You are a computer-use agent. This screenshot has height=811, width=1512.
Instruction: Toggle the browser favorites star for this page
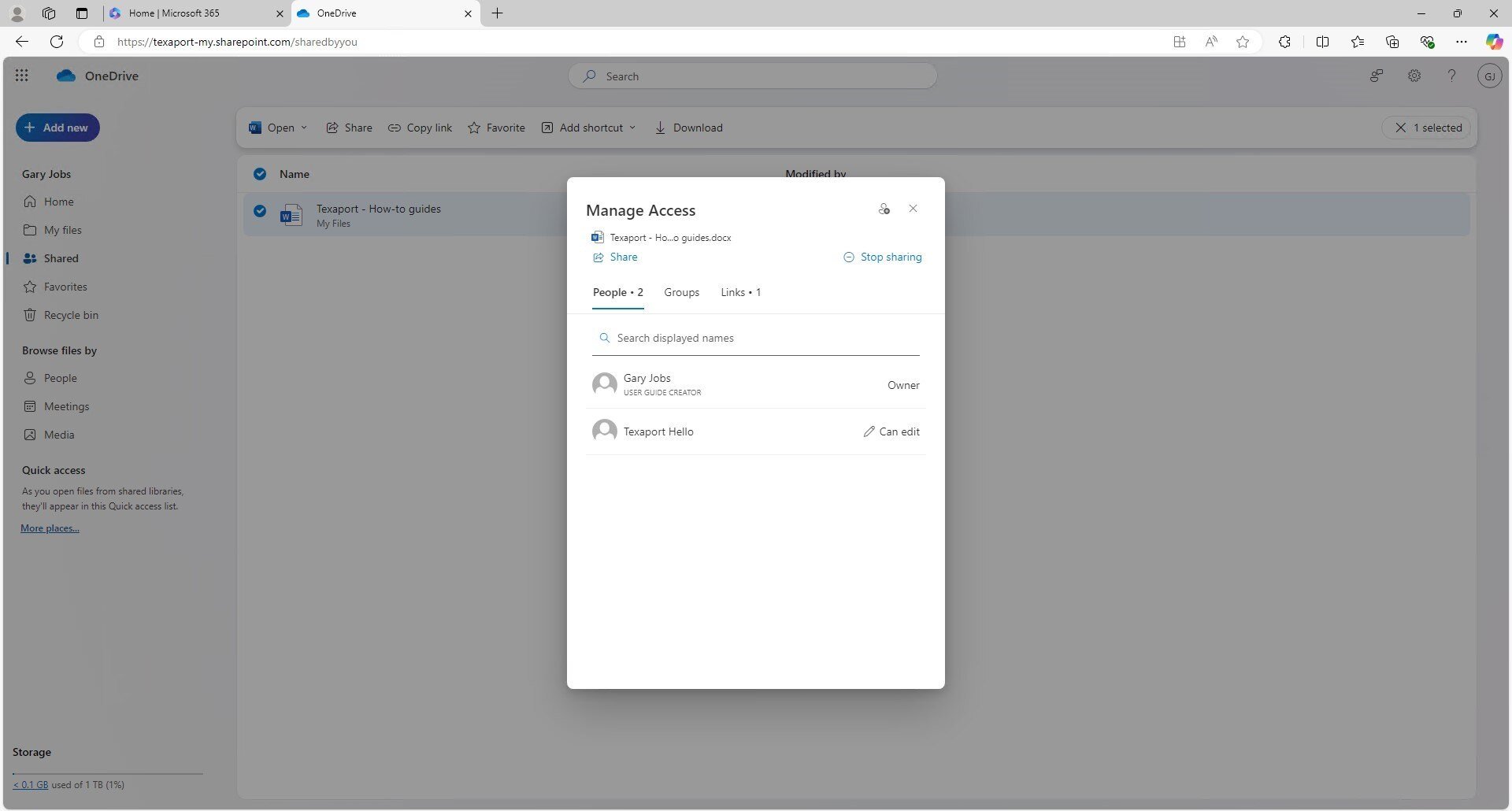coord(1243,42)
